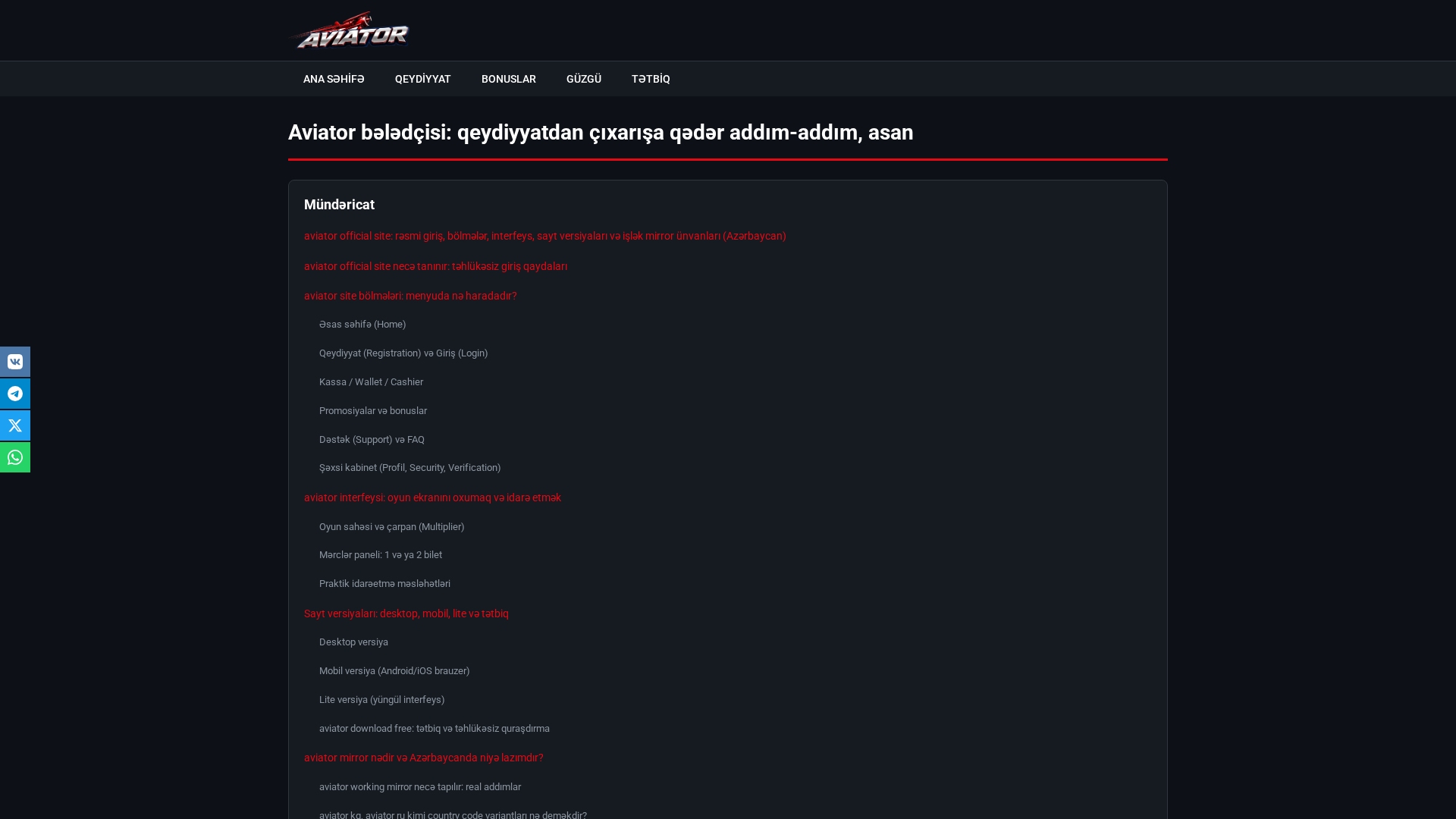This screenshot has width=1456, height=819.
Task: Share page via Telegram icon
Action: (15, 394)
